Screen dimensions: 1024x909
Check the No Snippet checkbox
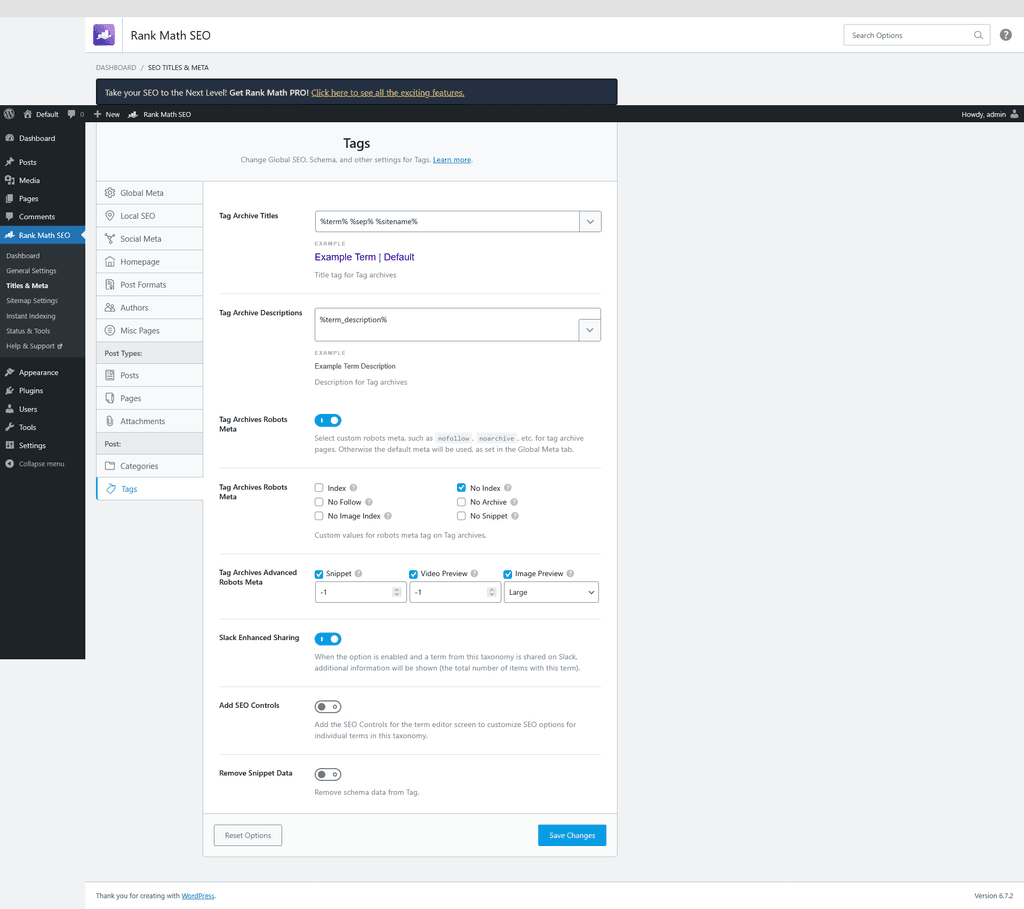(461, 515)
